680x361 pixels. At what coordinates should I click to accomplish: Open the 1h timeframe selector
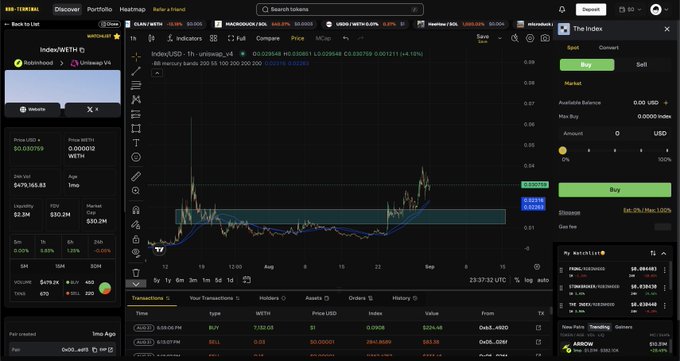click(x=133, y=38)
